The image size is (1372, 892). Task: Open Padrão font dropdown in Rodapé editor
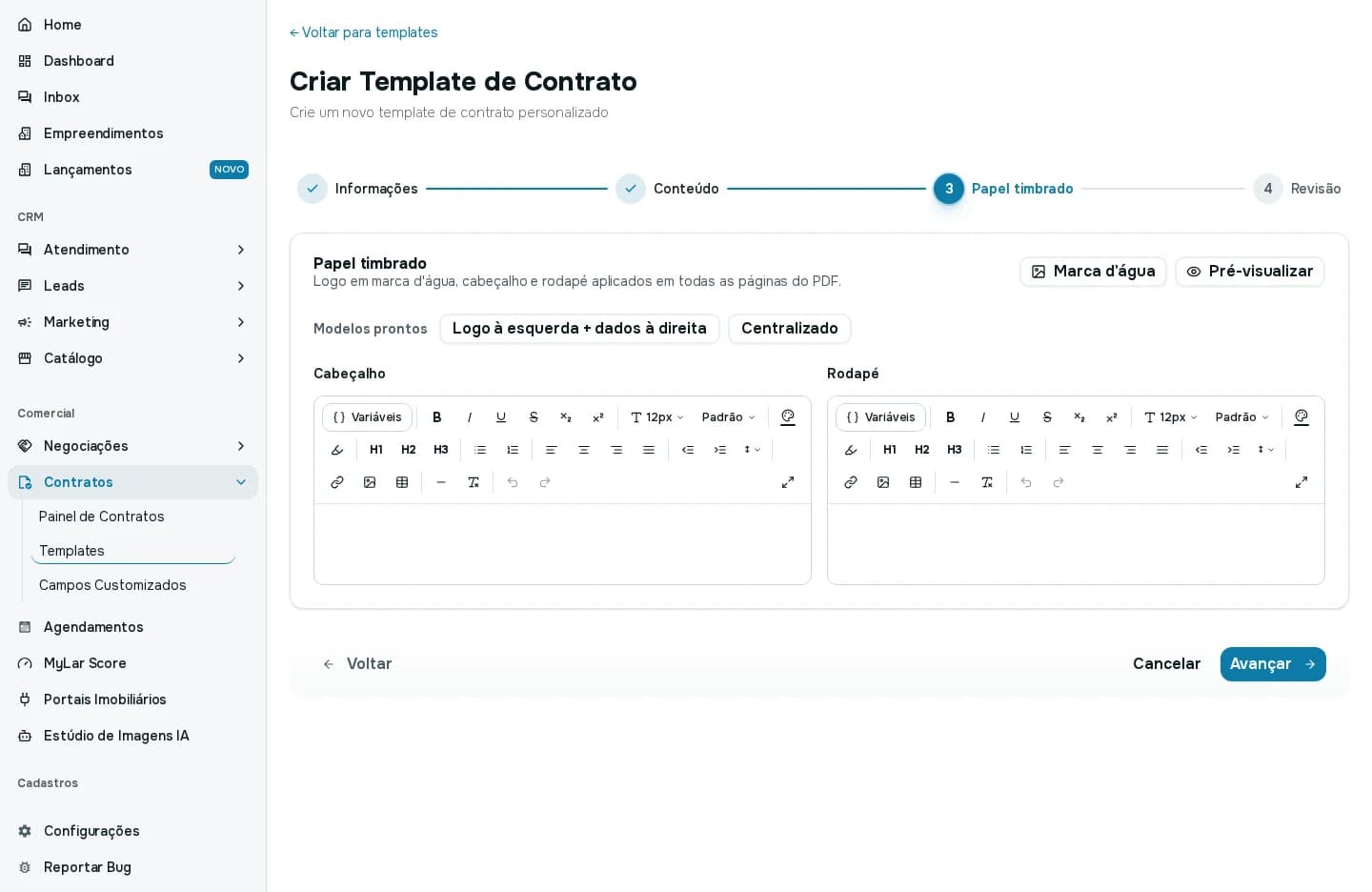1242,417
